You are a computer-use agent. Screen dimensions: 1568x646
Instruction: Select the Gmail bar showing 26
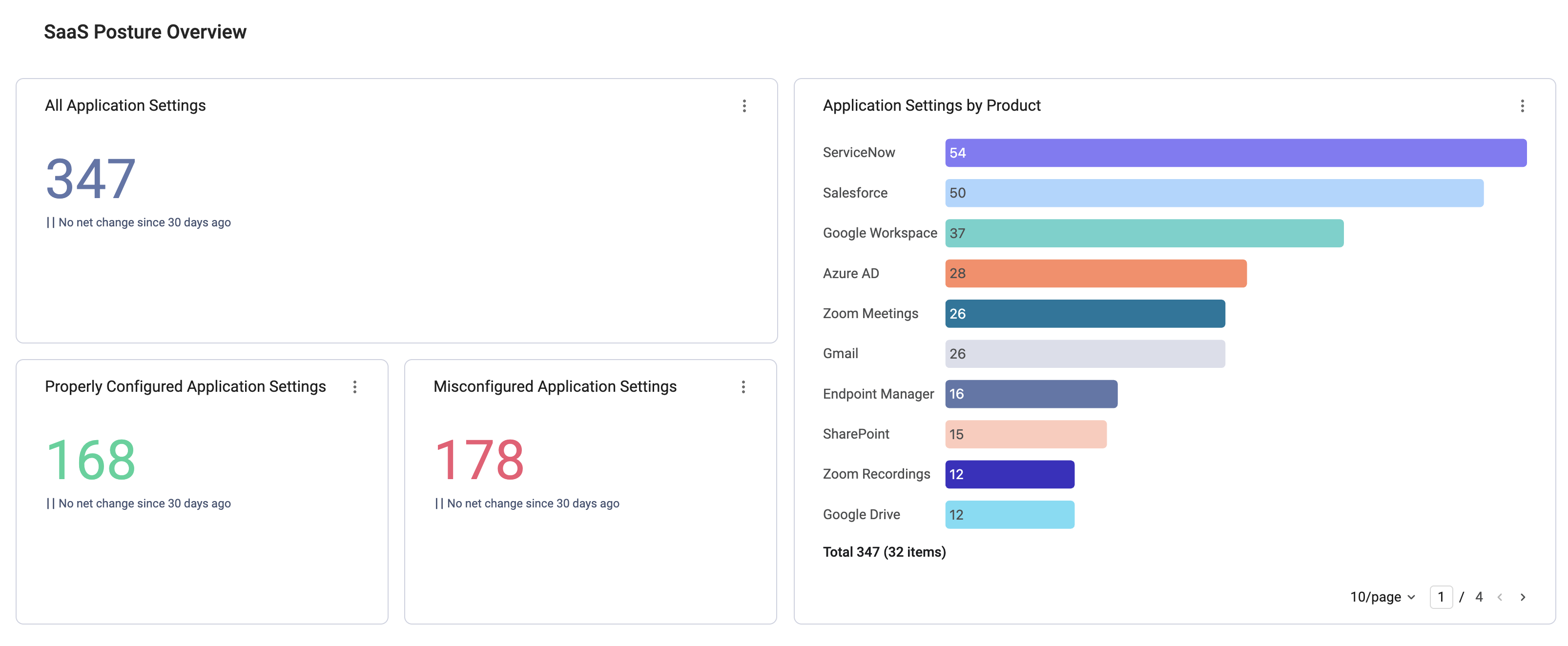coord(1085,353)
